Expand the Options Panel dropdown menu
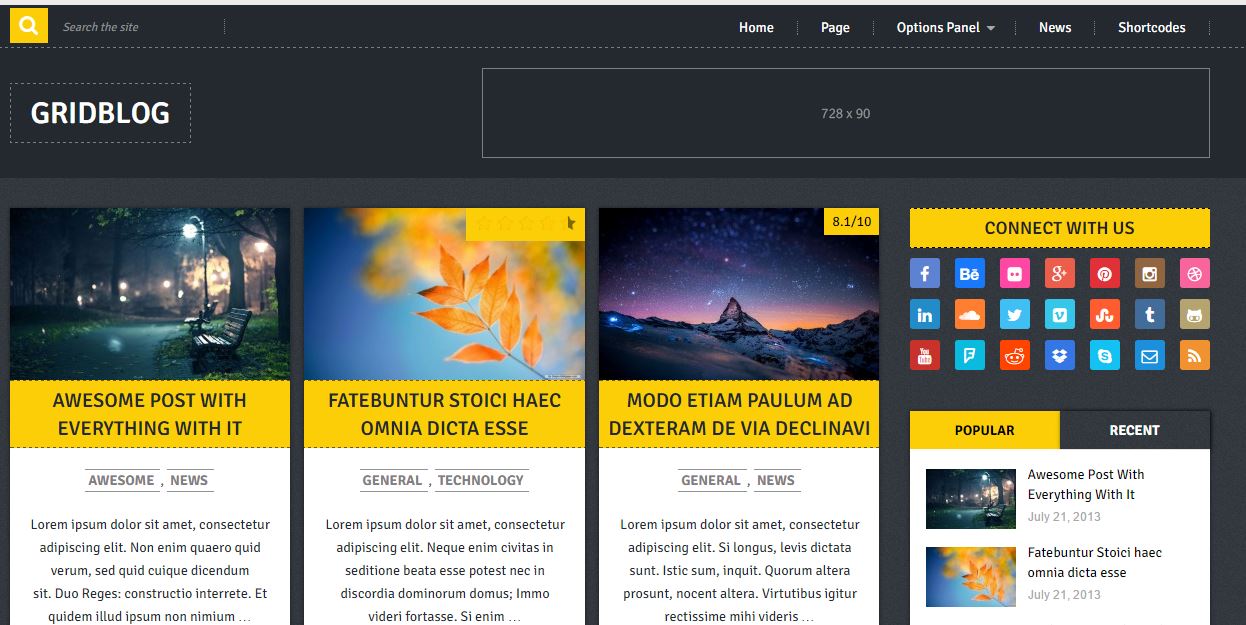 945,27
